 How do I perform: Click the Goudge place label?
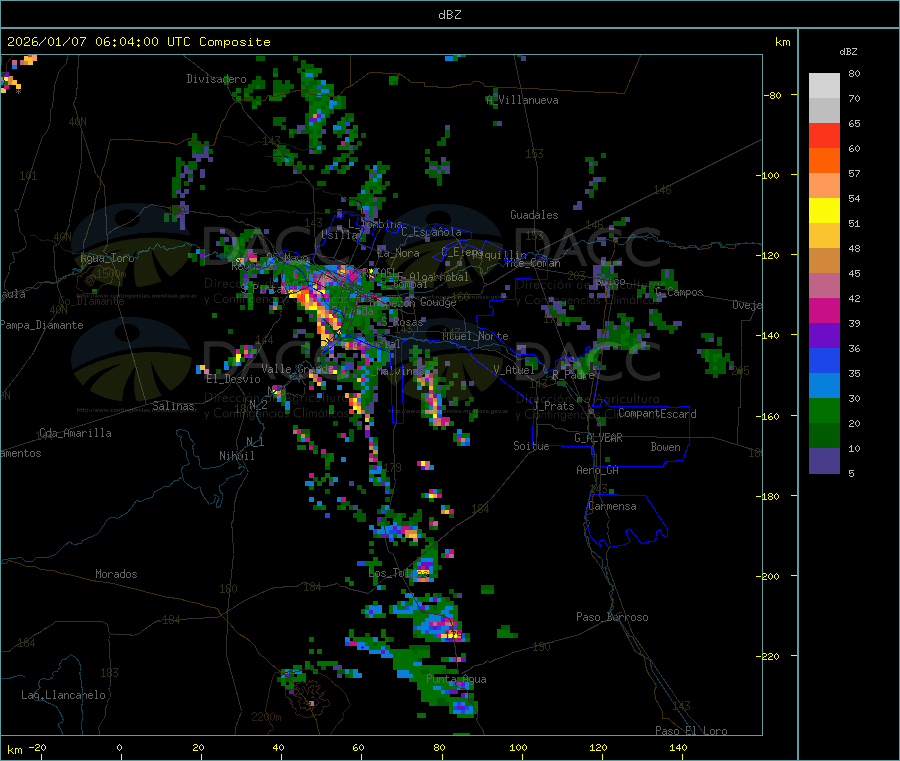coord(439,302)
